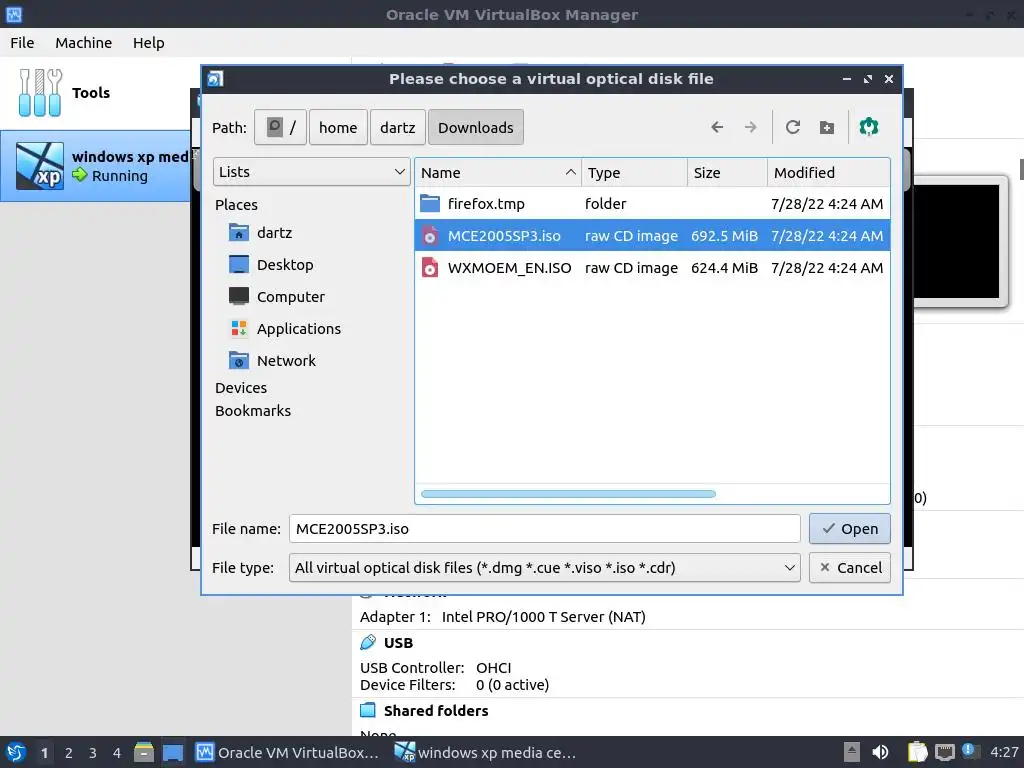Image resolution: width=1024 pixels, height=768 pixels.
Task: Expand the Devices section in the sidebar
Action: pyautogui.click(x=241, y=388)
